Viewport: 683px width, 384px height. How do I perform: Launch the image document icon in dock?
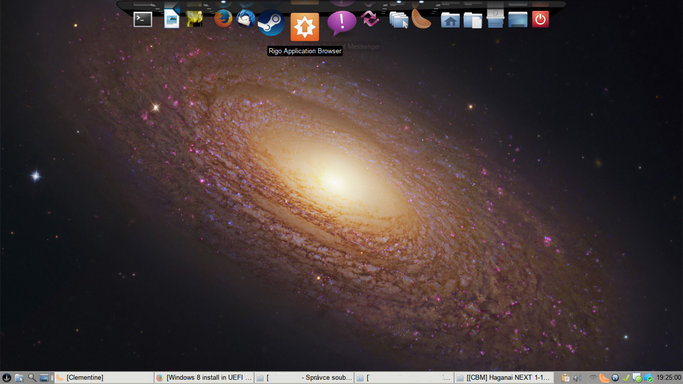click(172, 19)
